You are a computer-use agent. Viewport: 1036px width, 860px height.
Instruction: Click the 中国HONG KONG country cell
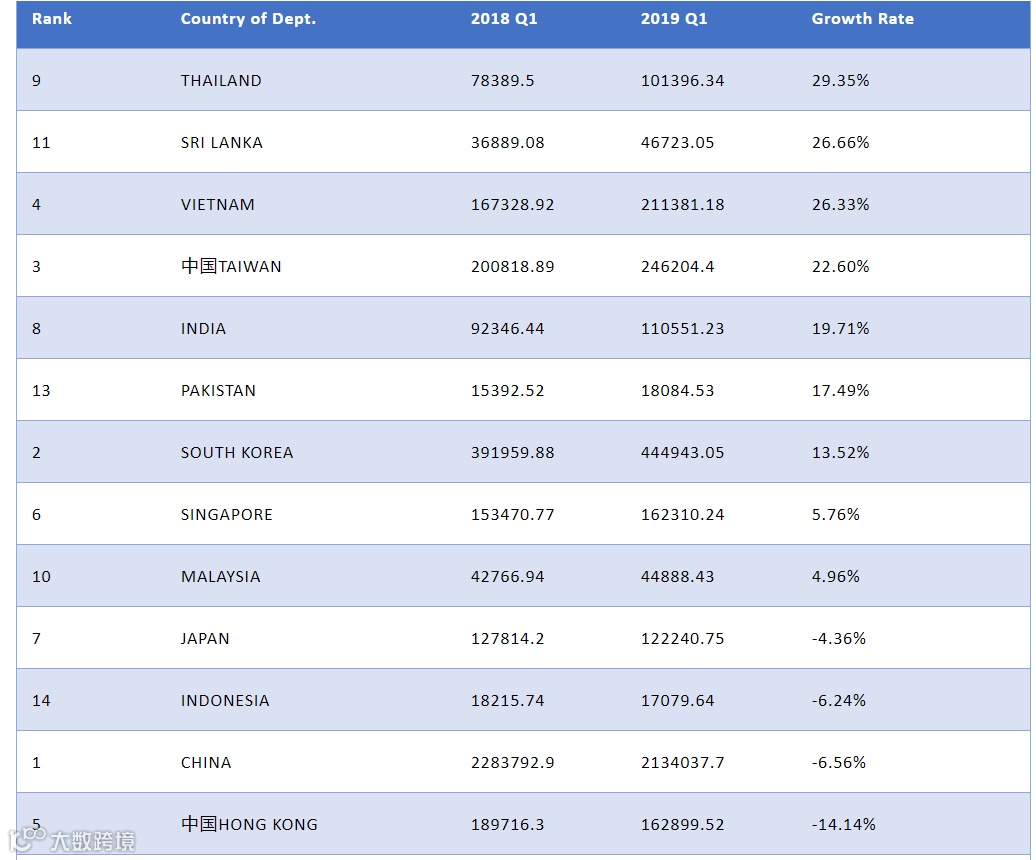(x=250, y=824)
